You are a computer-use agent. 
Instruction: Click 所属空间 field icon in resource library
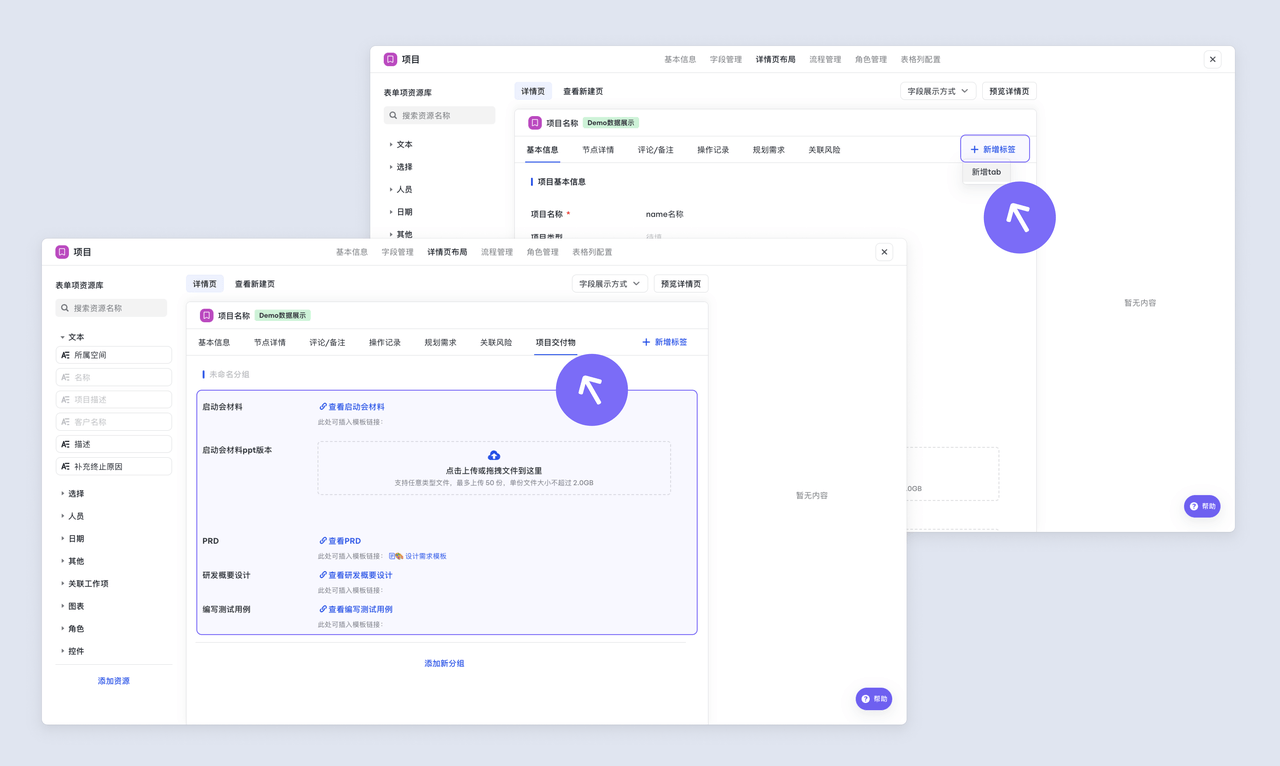(x=65, y=355)
